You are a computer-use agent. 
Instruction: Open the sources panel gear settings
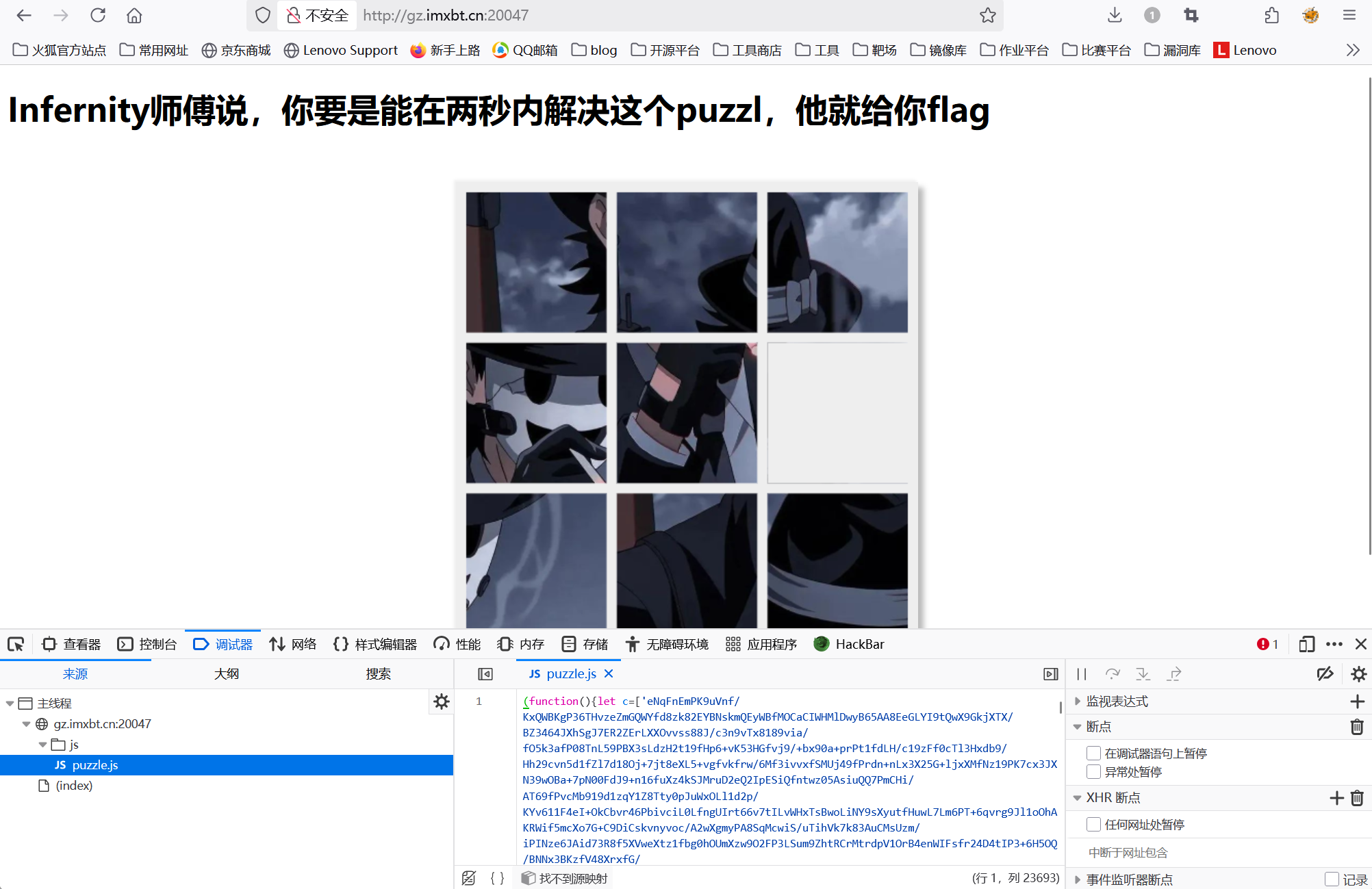pyautogui.click(x=442, y=701)
